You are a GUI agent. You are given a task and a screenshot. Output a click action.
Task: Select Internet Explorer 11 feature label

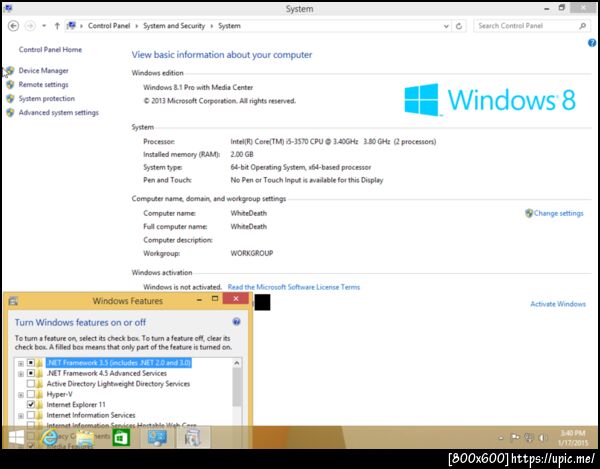click(76, 405)
